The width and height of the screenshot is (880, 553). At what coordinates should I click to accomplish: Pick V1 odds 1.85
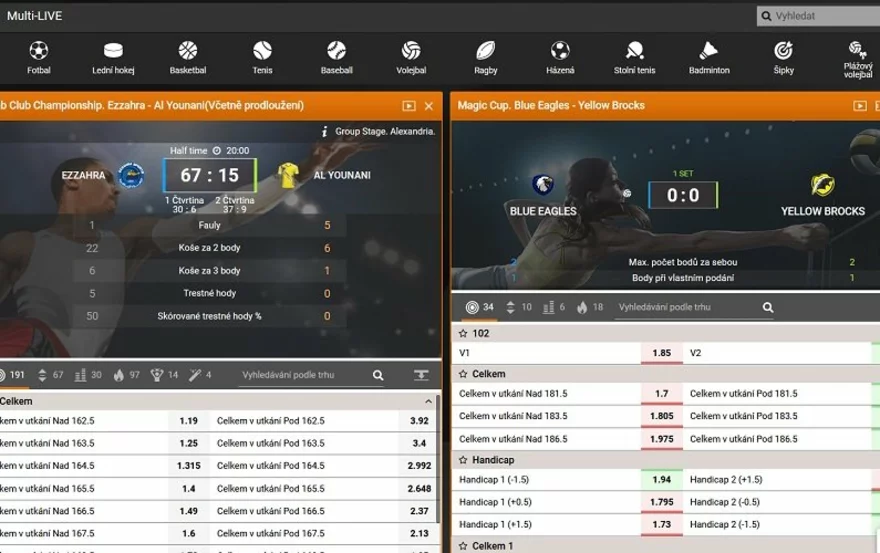[661, 353]
